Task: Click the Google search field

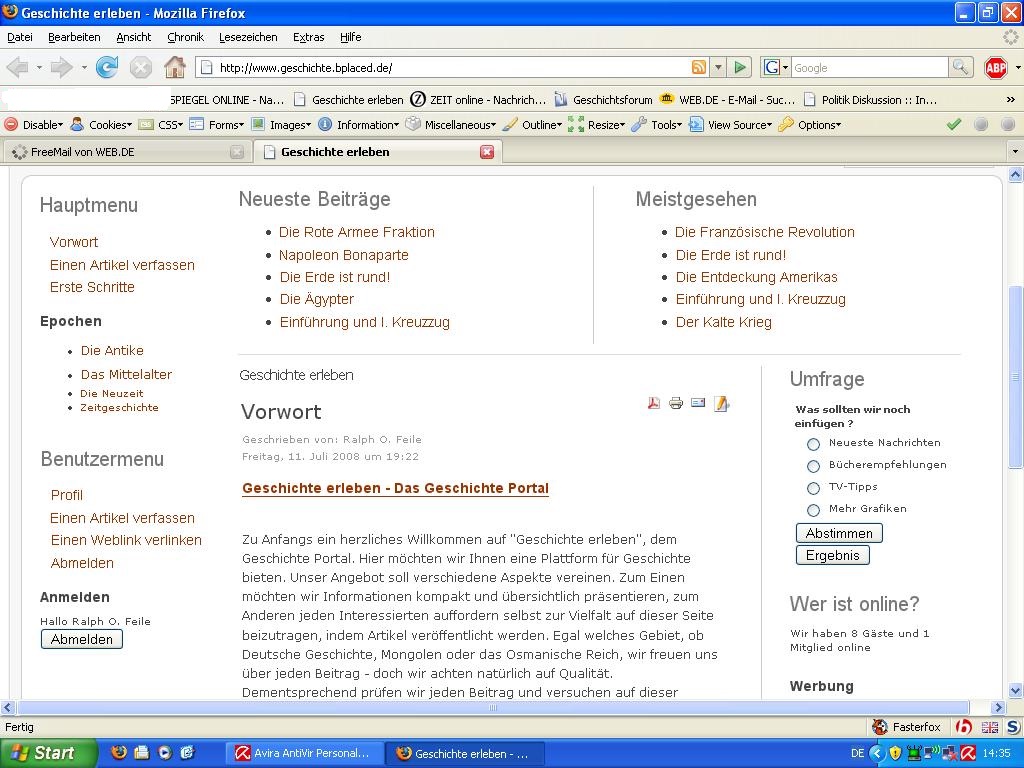Action: [x=869, y=67]
